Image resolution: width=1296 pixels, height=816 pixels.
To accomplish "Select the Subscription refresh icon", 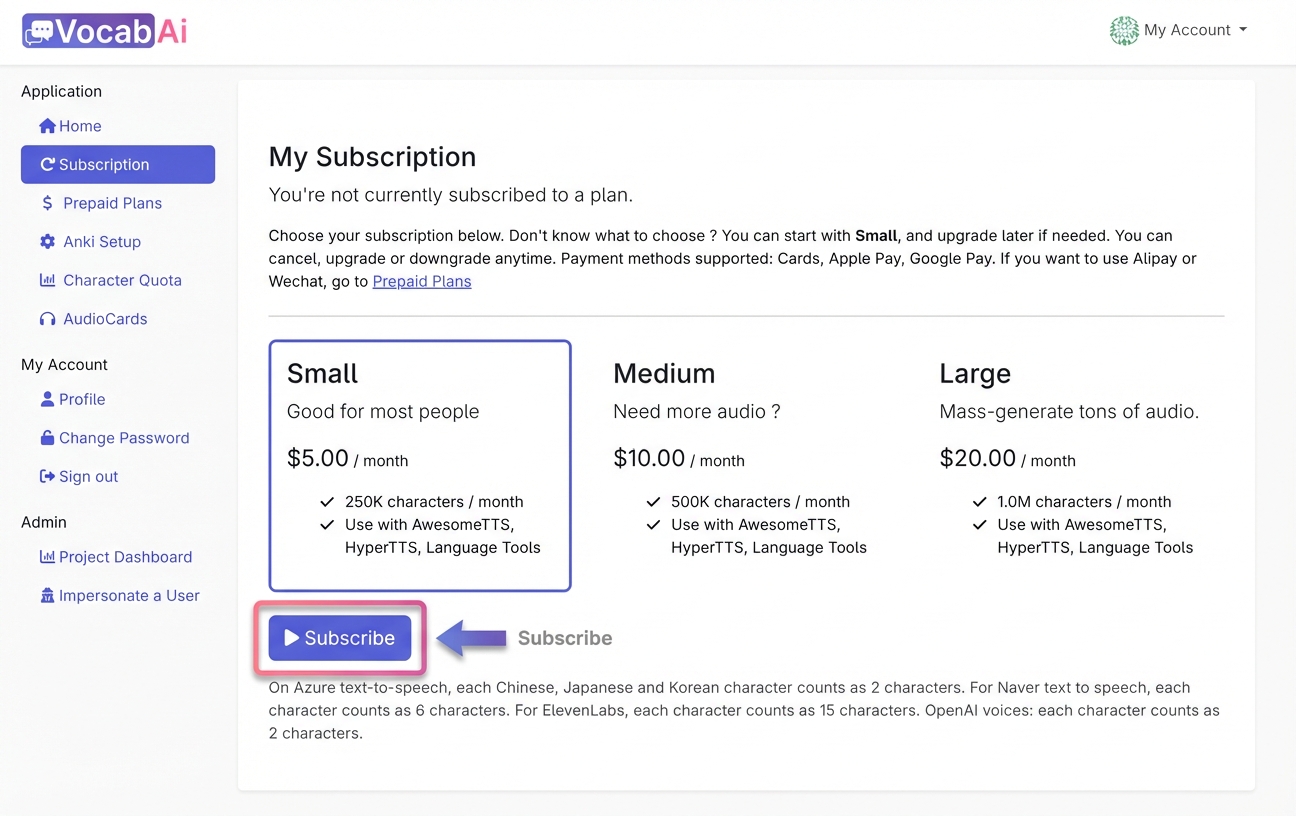I will pyautogui.click(x=48, y=164).
